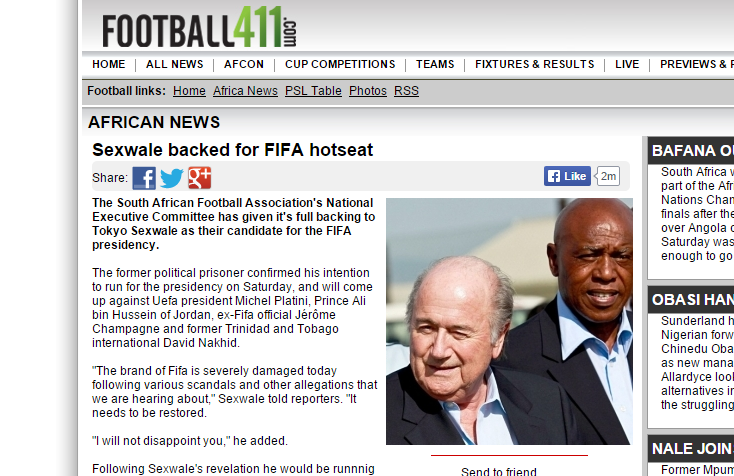This screenshot has width=734, height=476.
Task: Open CUP COMPETITIONS menu
Action: point(340,64)
